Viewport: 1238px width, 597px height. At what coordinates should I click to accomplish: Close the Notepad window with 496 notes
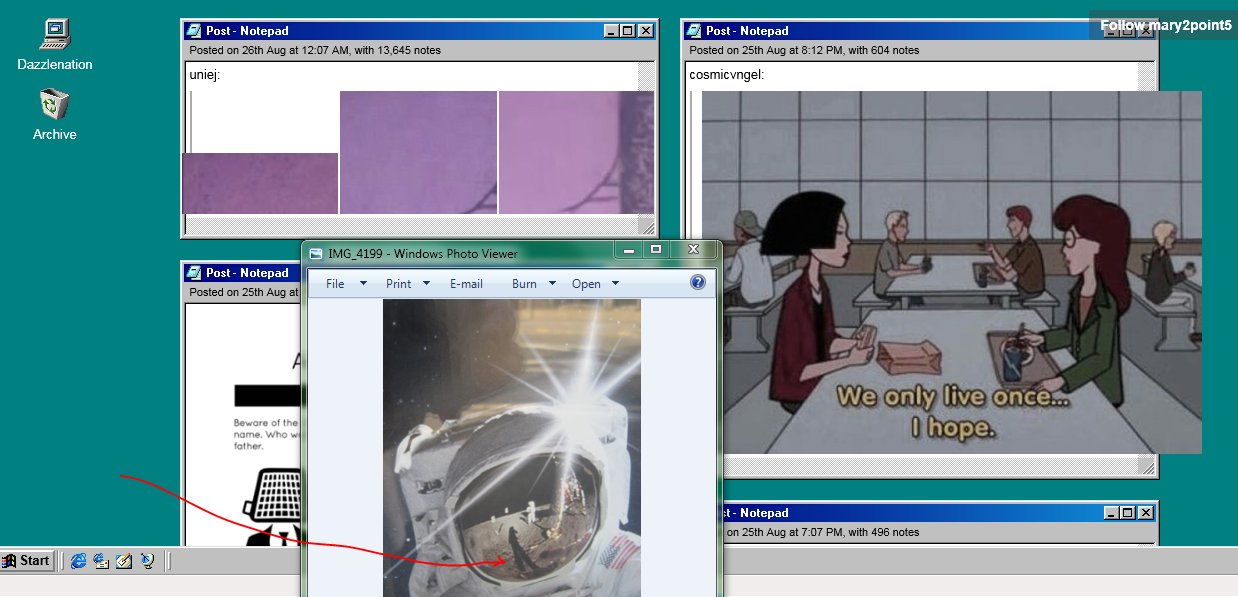coord(1145,513)
